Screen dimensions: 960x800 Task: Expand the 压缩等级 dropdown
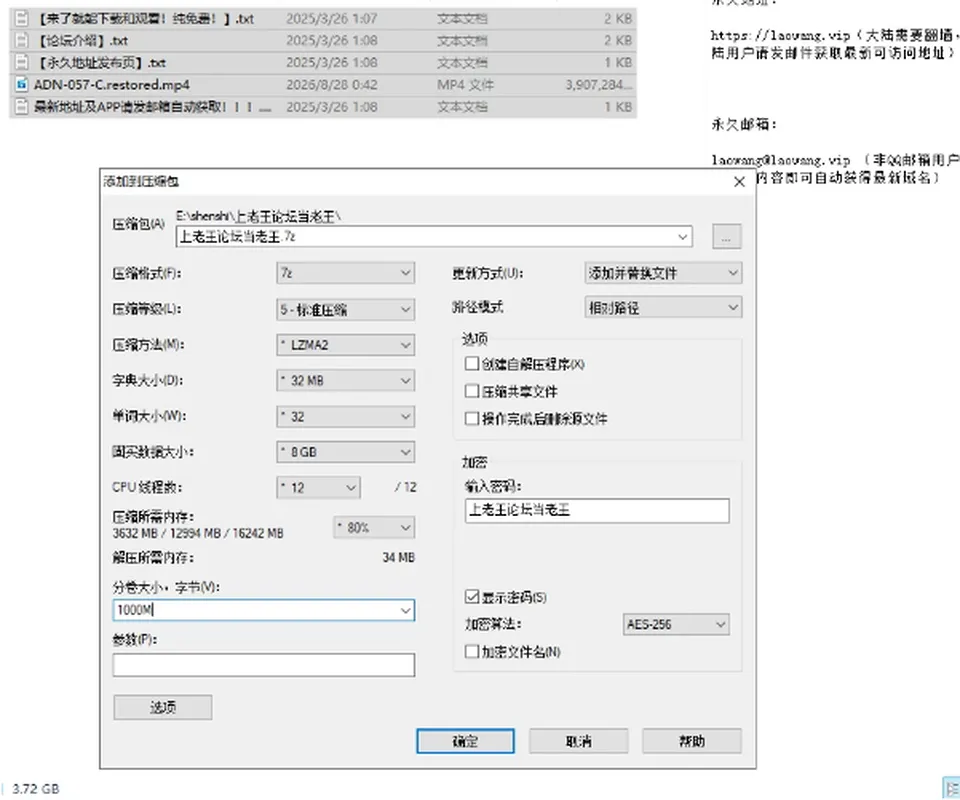point(345,309)
